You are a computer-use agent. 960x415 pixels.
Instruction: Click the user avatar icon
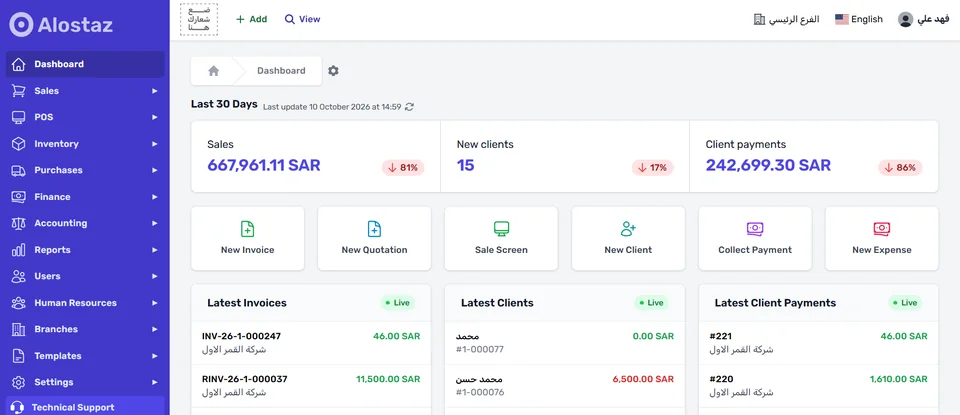(906, 20)
